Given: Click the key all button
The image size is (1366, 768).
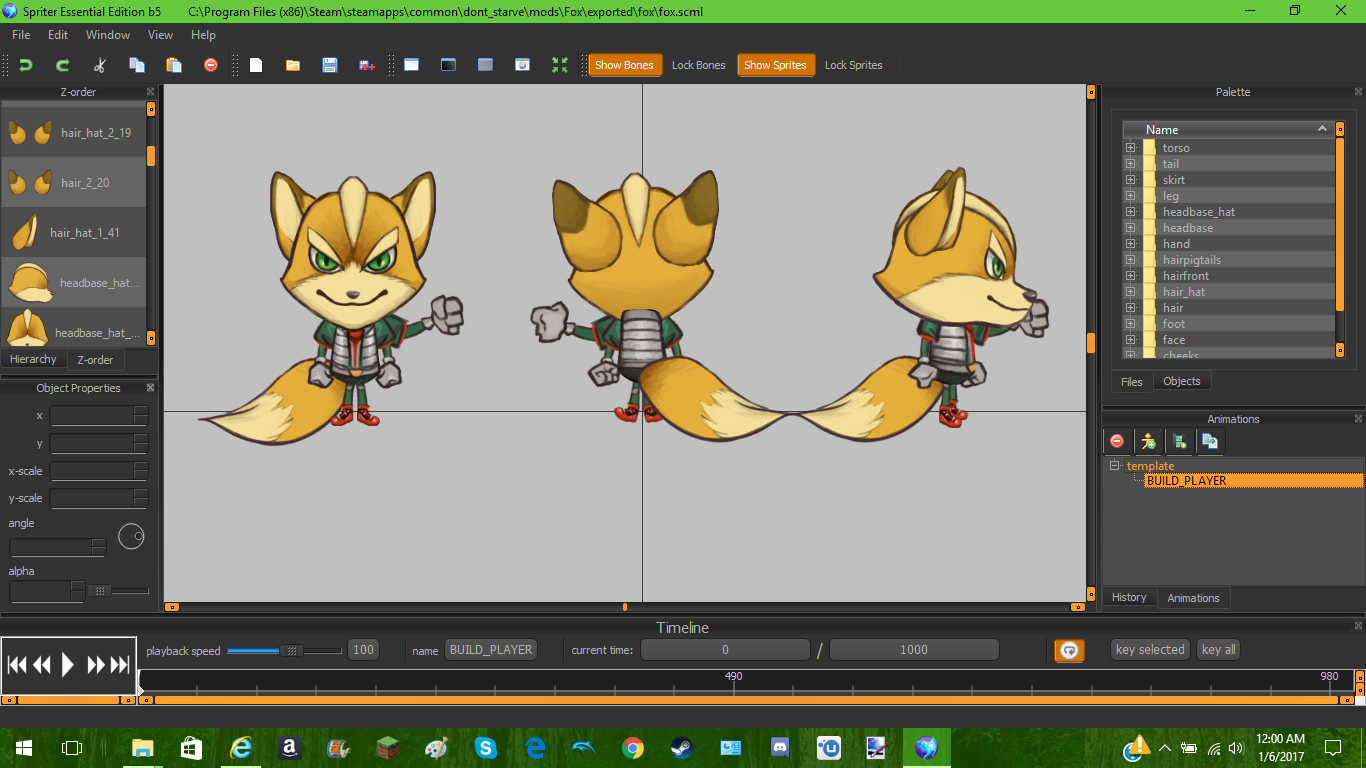Looking at the screenshot, I should [x=1218, y=650].
